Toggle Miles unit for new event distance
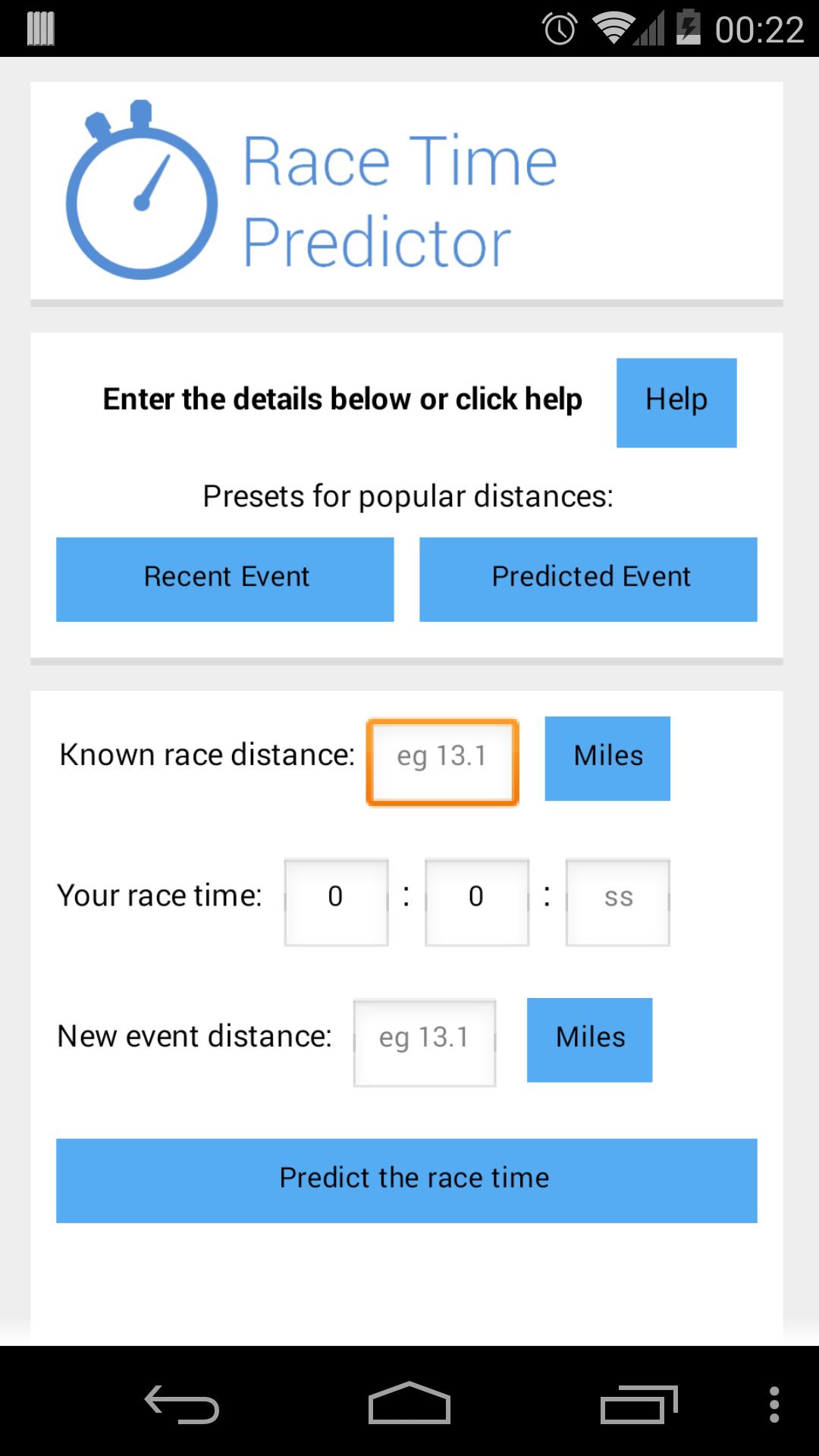Screen dimensions: 819x1456 [x=589, y=1038]
